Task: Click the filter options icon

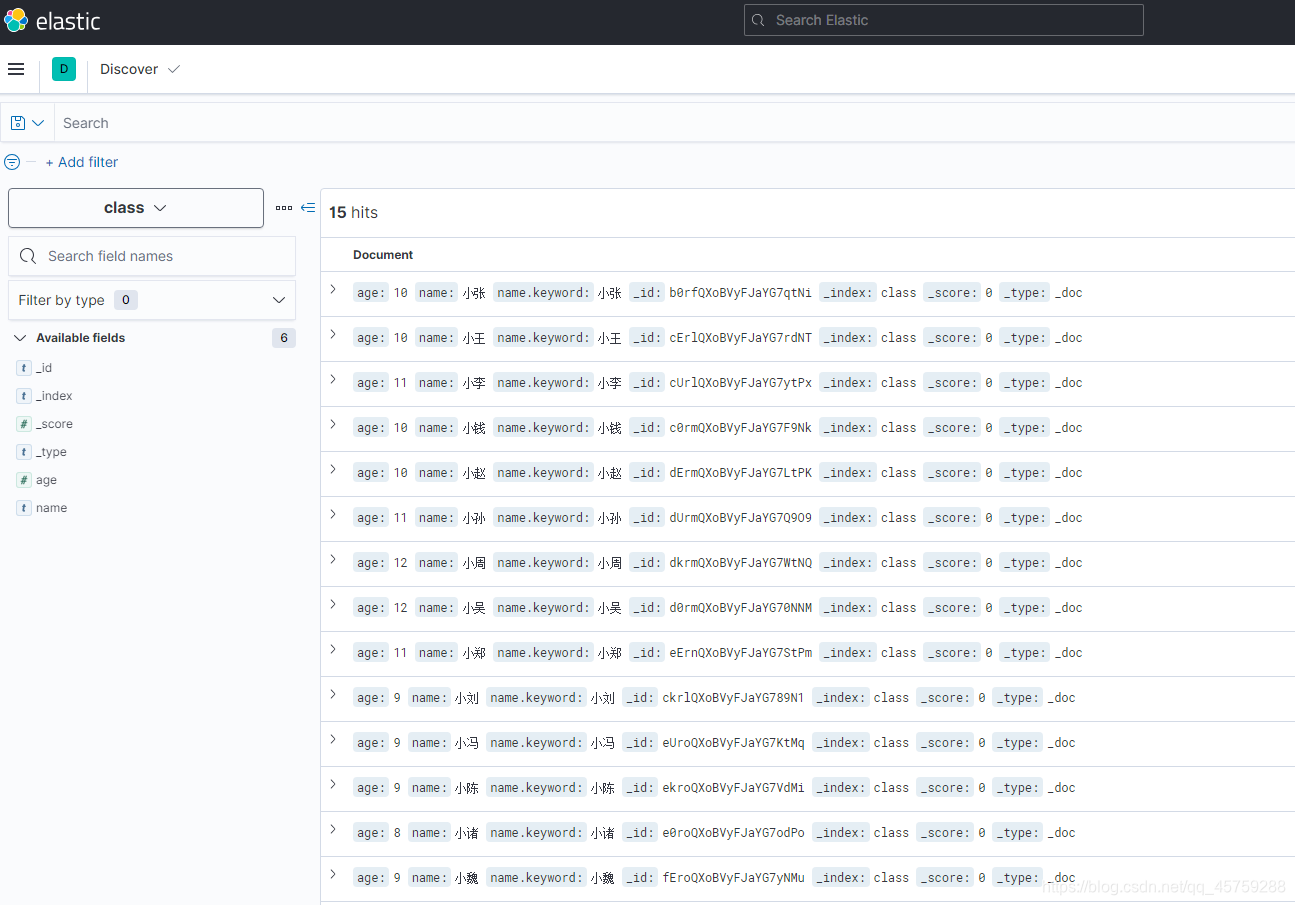Action: click(x=12, y=162)
